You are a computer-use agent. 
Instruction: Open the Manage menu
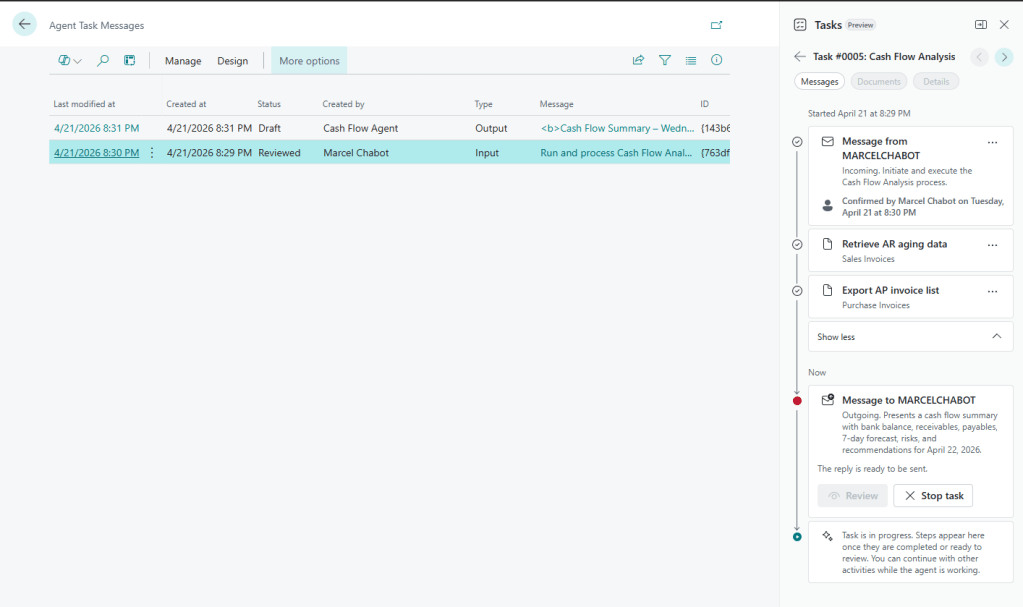(x=183, y=61)
